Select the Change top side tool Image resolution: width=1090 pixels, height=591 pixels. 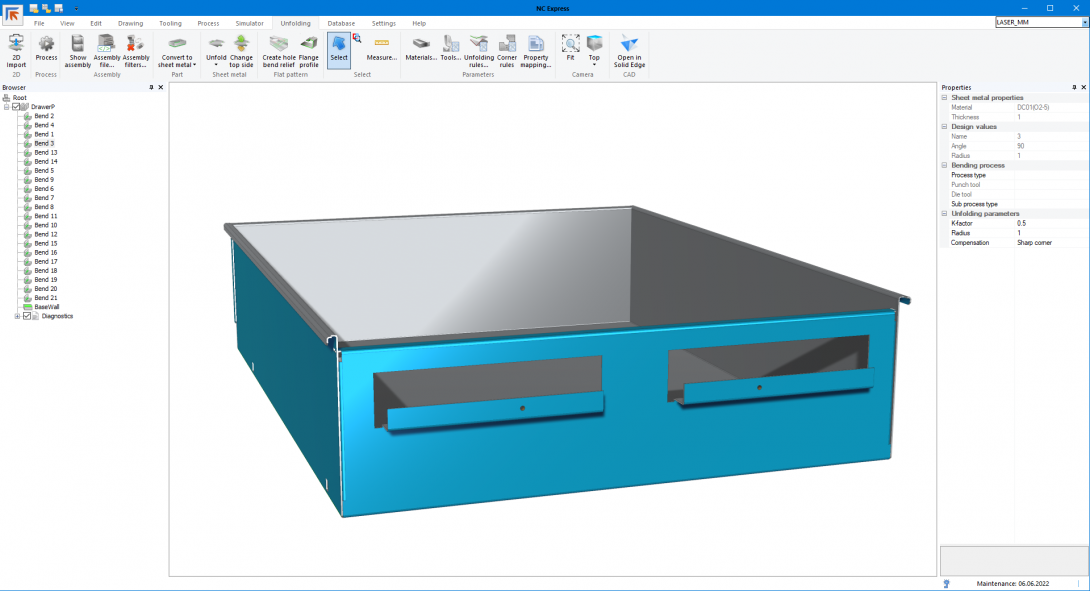pyautogui.click(x=241, y=49)
